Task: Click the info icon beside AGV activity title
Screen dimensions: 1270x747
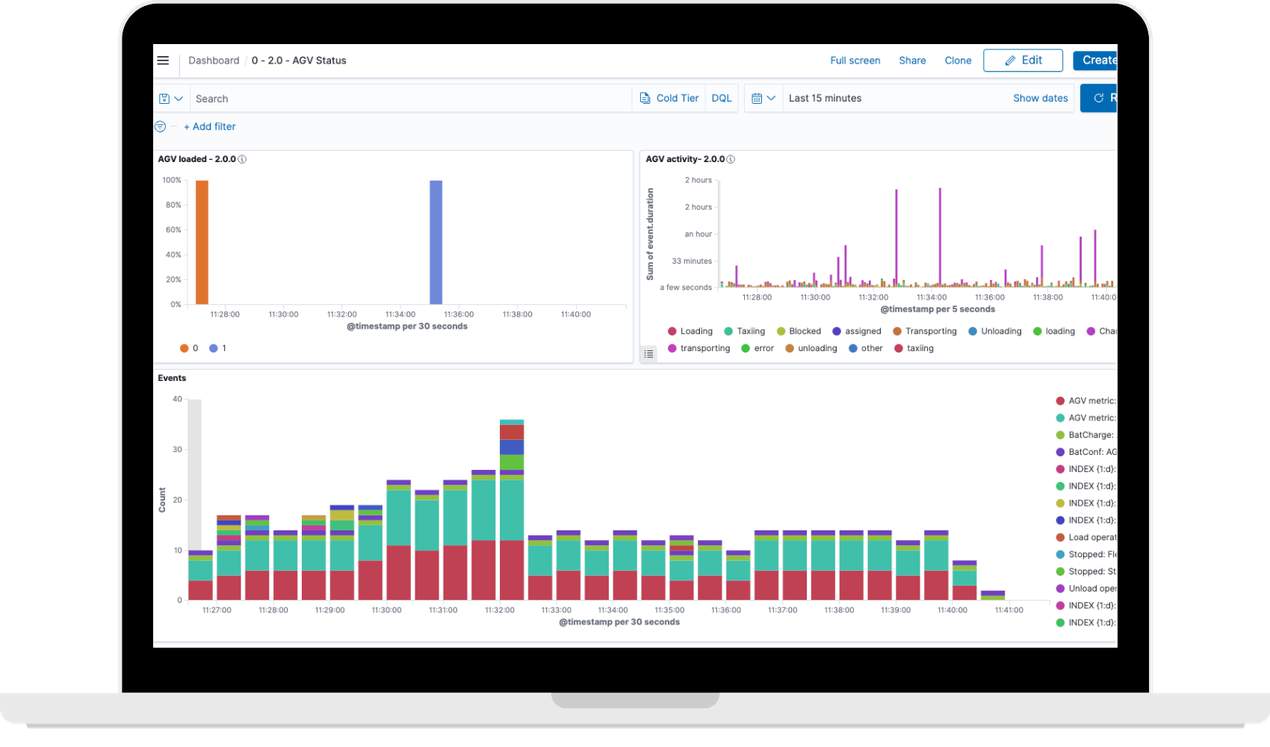Action: click(731, 160)
